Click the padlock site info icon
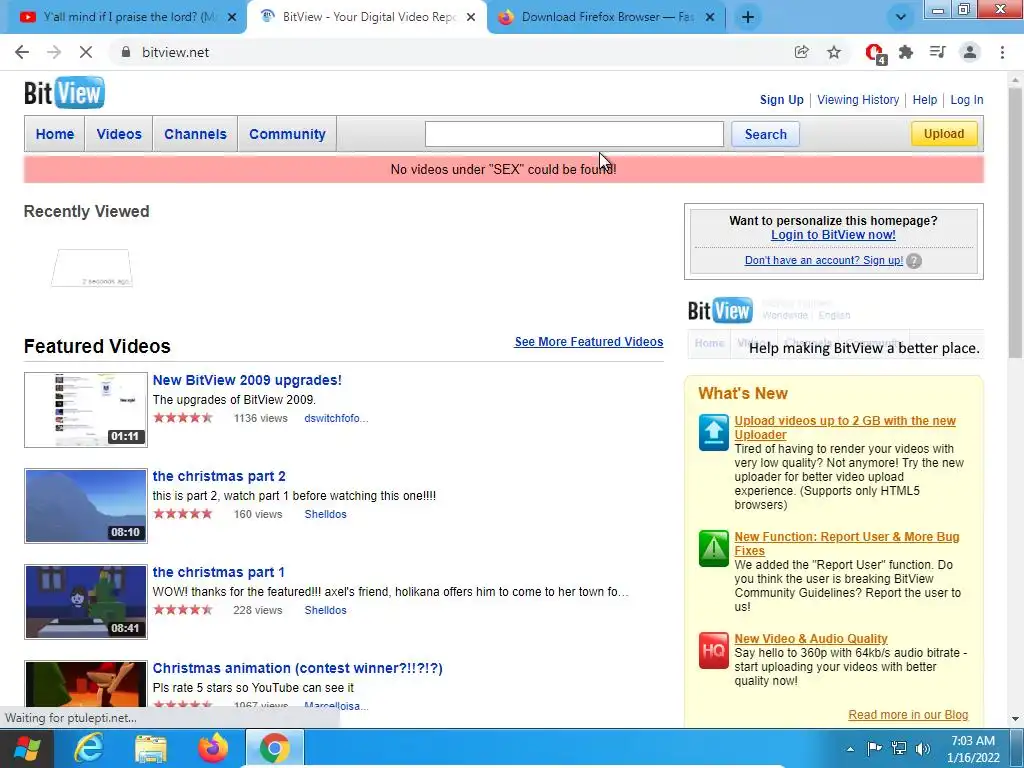Viewport: 1024px width, 768px height. click(126, 52)
